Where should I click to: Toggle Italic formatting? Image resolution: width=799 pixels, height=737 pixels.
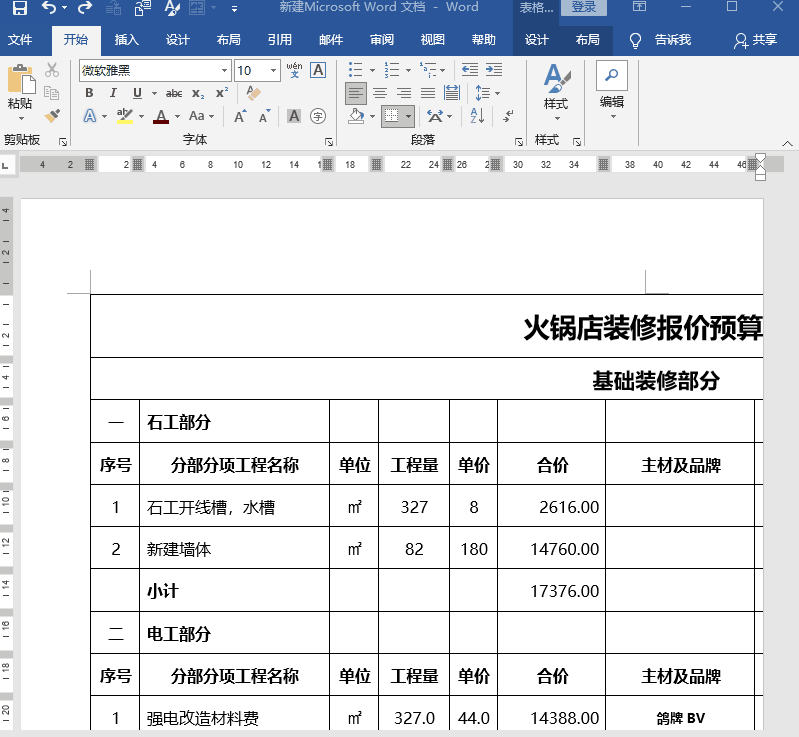(113, 93)
